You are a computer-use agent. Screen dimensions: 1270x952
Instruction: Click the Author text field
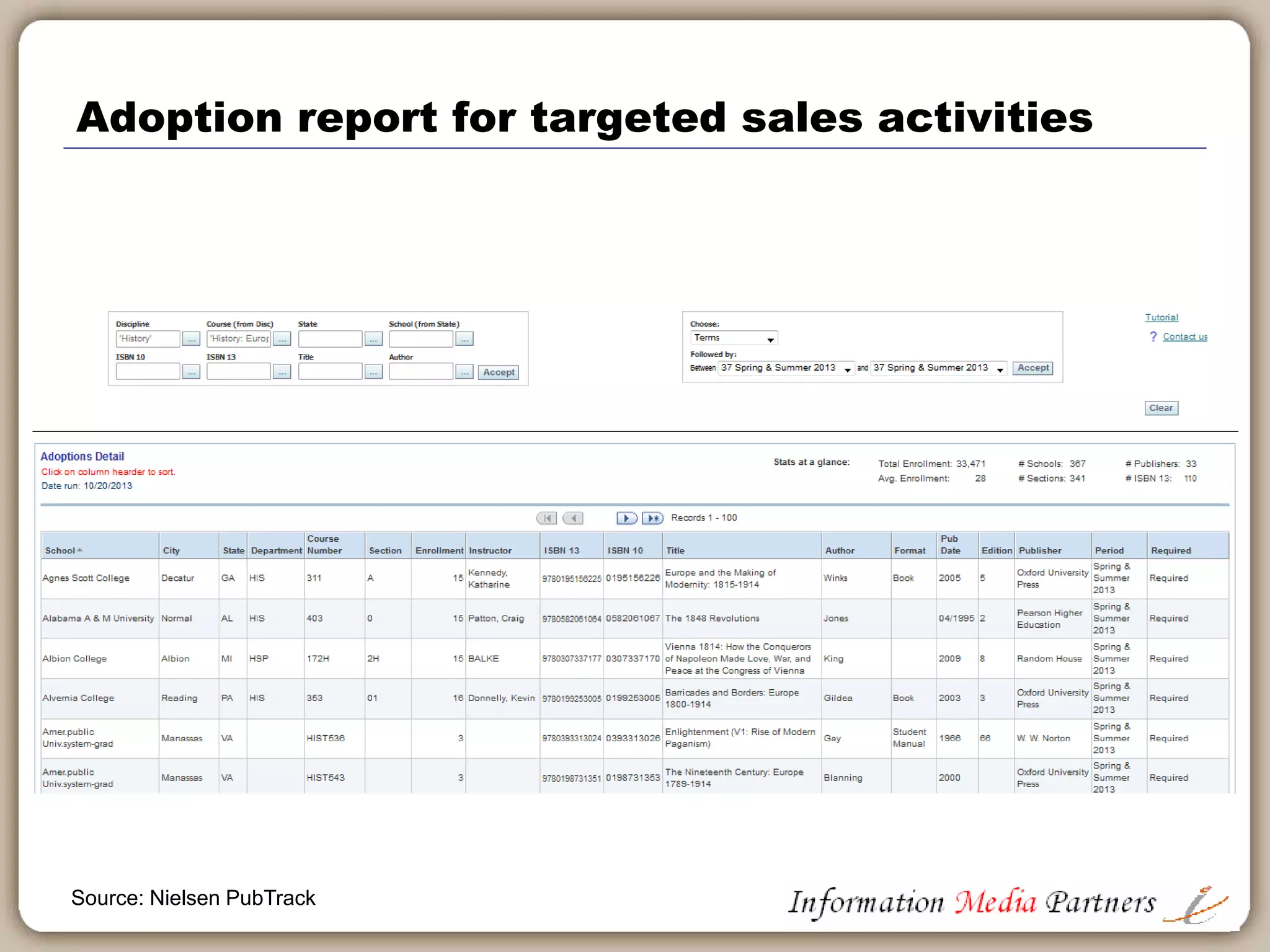coord(420,372)
